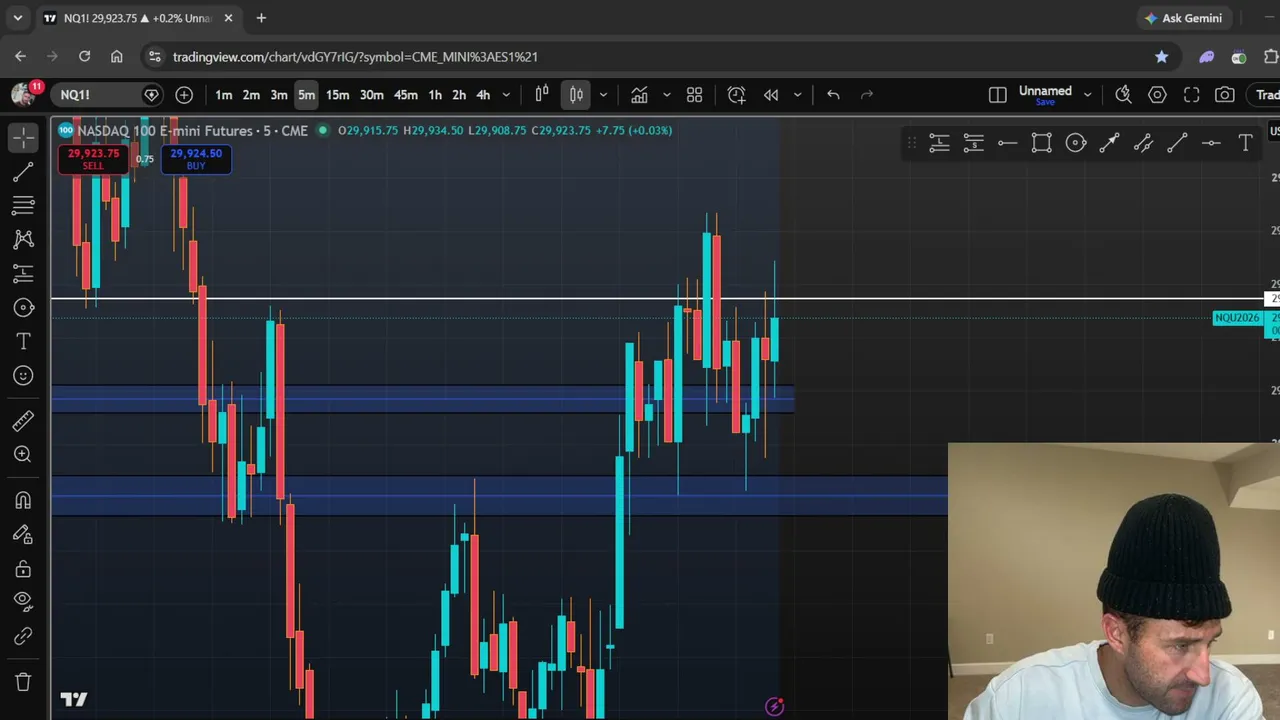The height and width of the screenshot is (720, 1280).
Task: Select the 5m timeframe
Action: coord(306,95)
